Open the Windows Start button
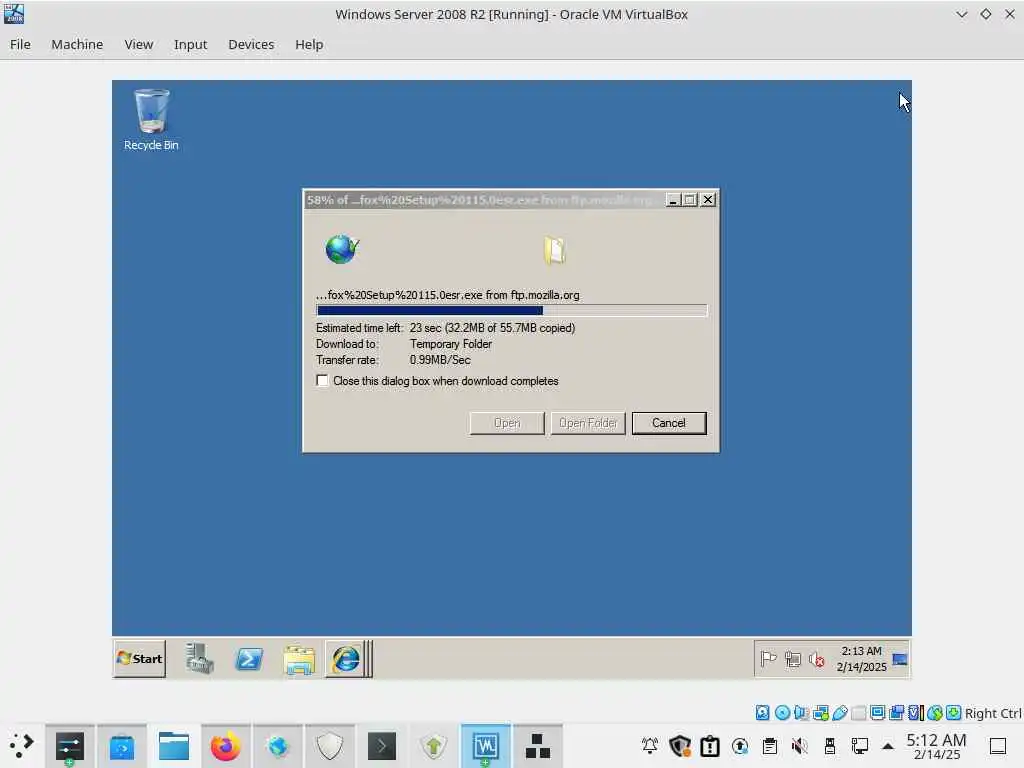The image size is (1024, 768). point(139,658)
